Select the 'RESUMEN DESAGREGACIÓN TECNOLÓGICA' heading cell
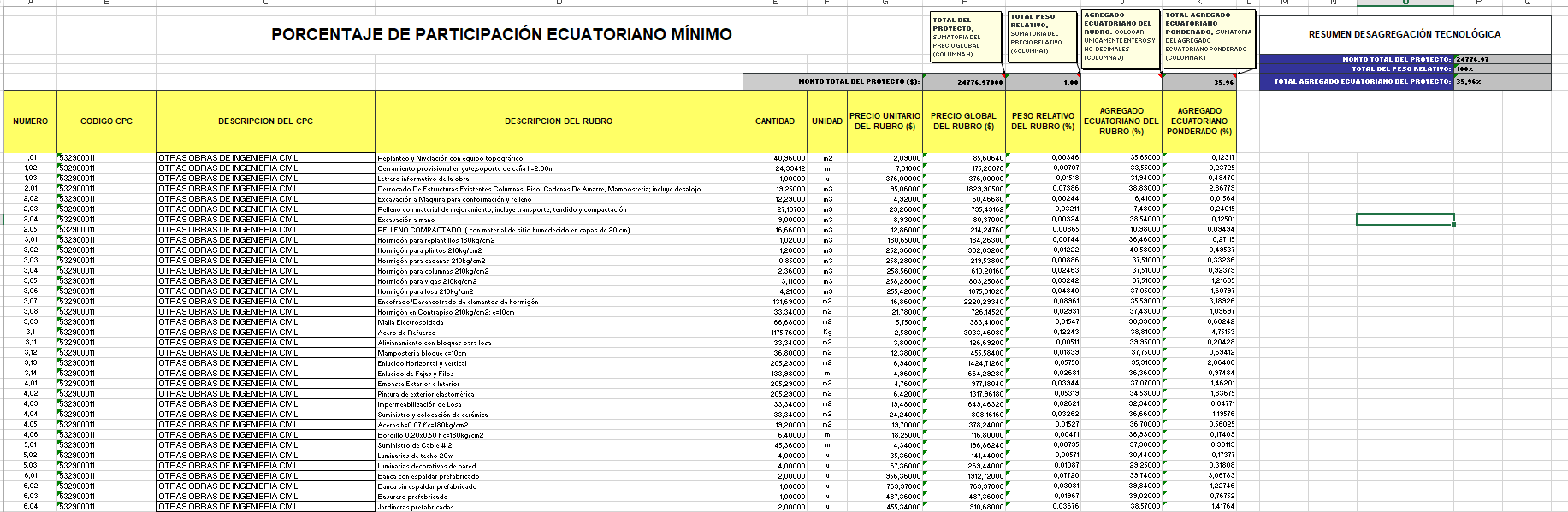 click(x=1404, y=34)
